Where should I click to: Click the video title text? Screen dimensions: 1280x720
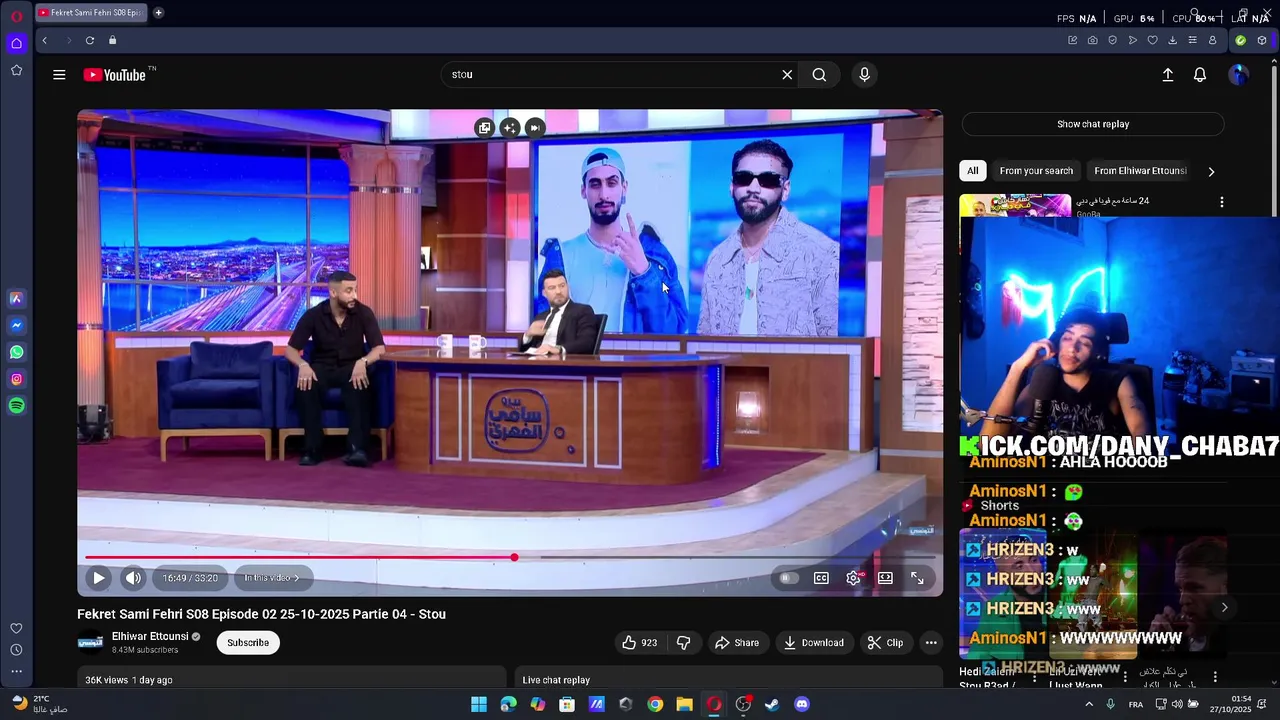pyautogui.click(x=261, y=614)
